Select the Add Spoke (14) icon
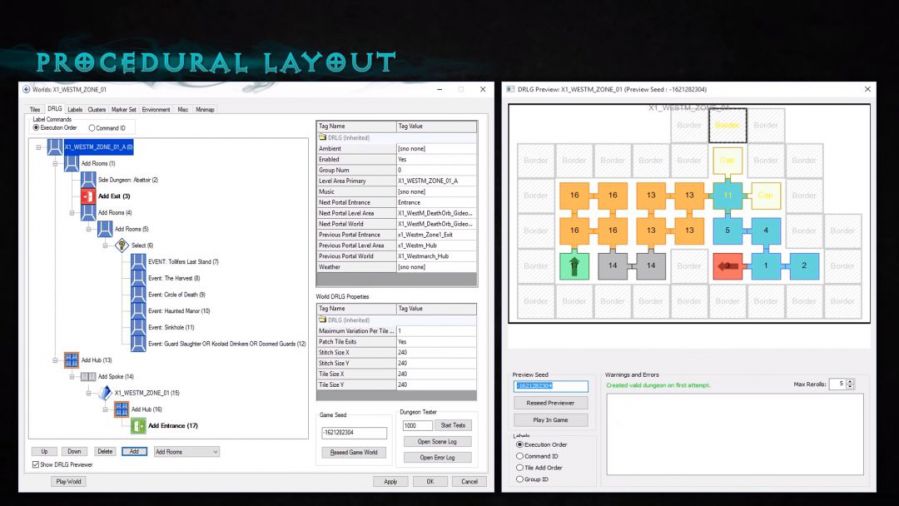The image size is (899, 506). [88, 376]
